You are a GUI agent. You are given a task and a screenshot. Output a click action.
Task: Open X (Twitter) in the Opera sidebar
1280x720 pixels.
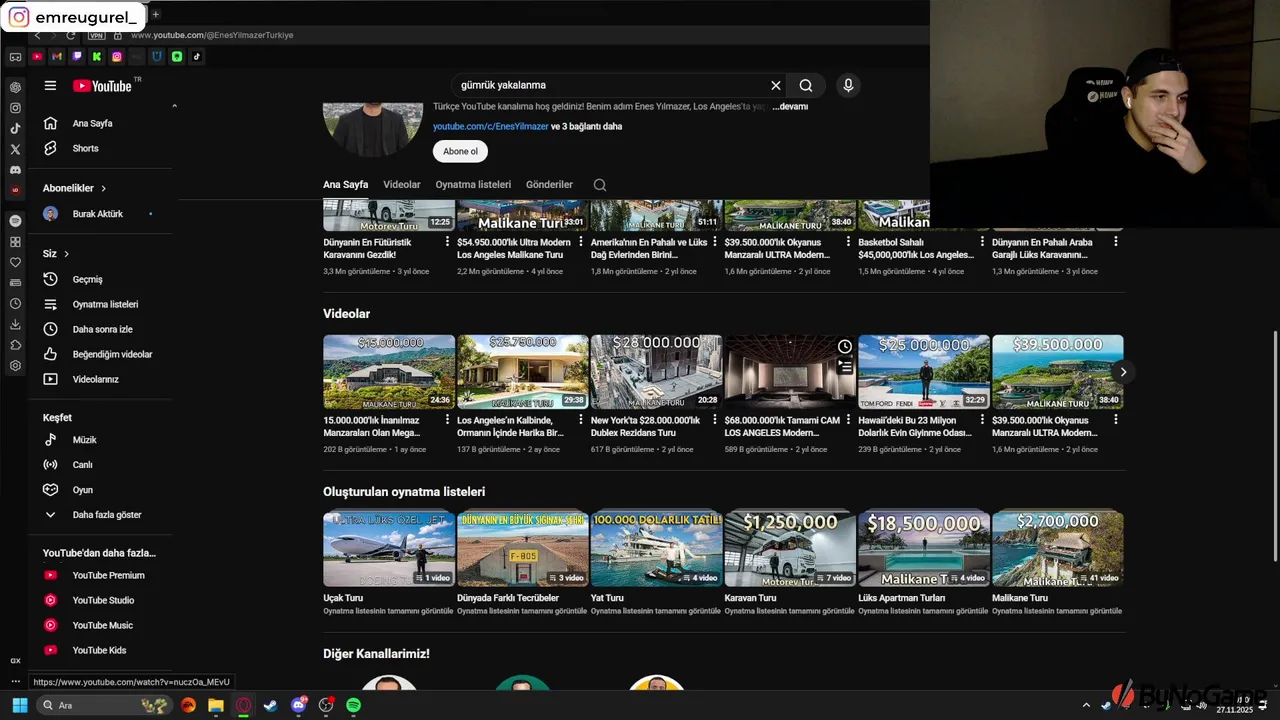(x=15, y=149)
